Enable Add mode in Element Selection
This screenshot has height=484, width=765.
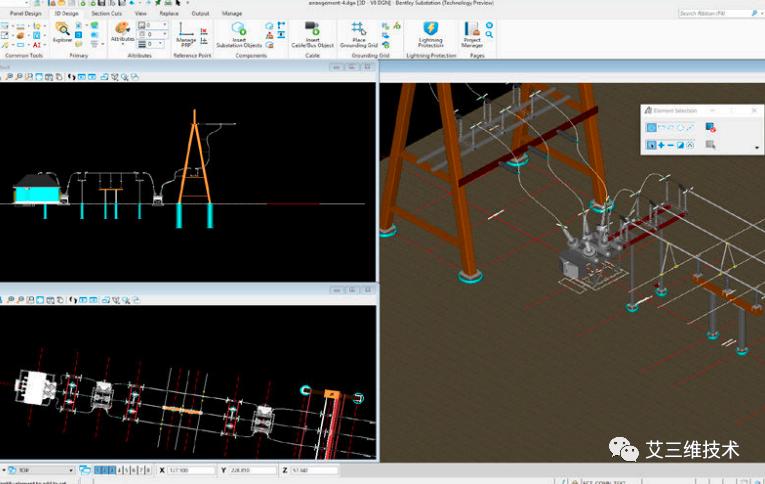[x=661, y=146]
